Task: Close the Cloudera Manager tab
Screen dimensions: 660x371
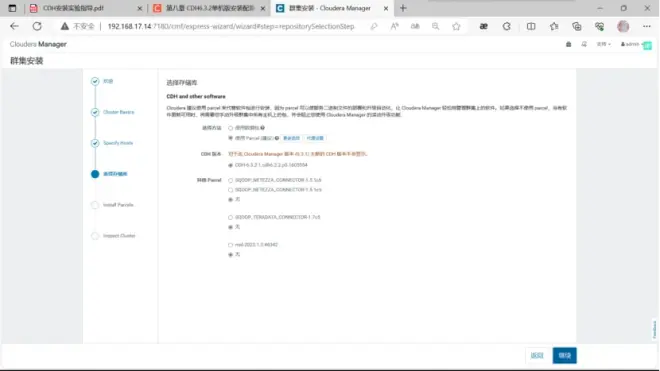Action: point(386,8)
